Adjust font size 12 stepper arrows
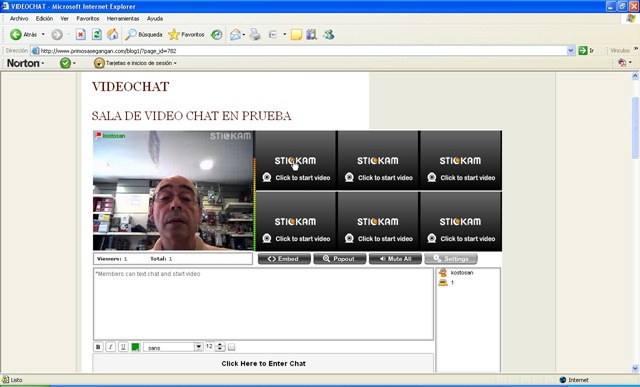 pos(220,347)
